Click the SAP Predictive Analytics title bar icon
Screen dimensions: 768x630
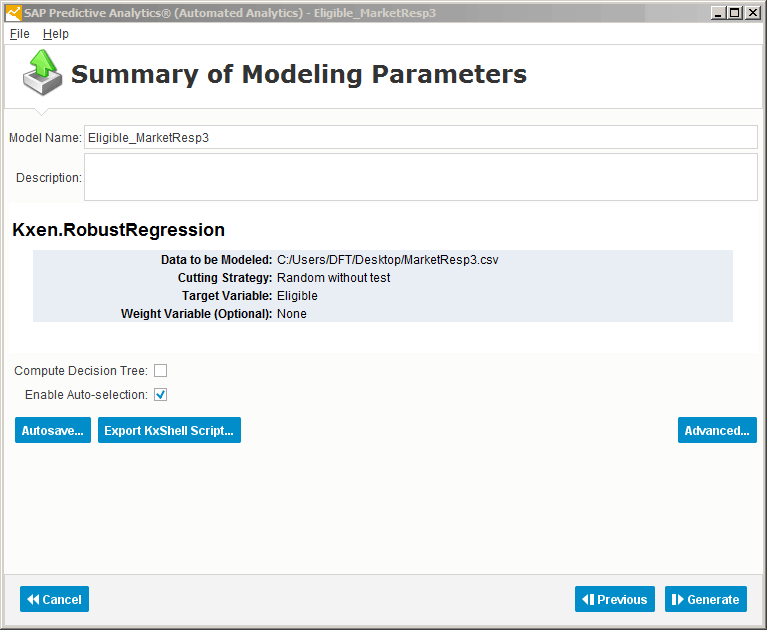(x=13, y=13)
